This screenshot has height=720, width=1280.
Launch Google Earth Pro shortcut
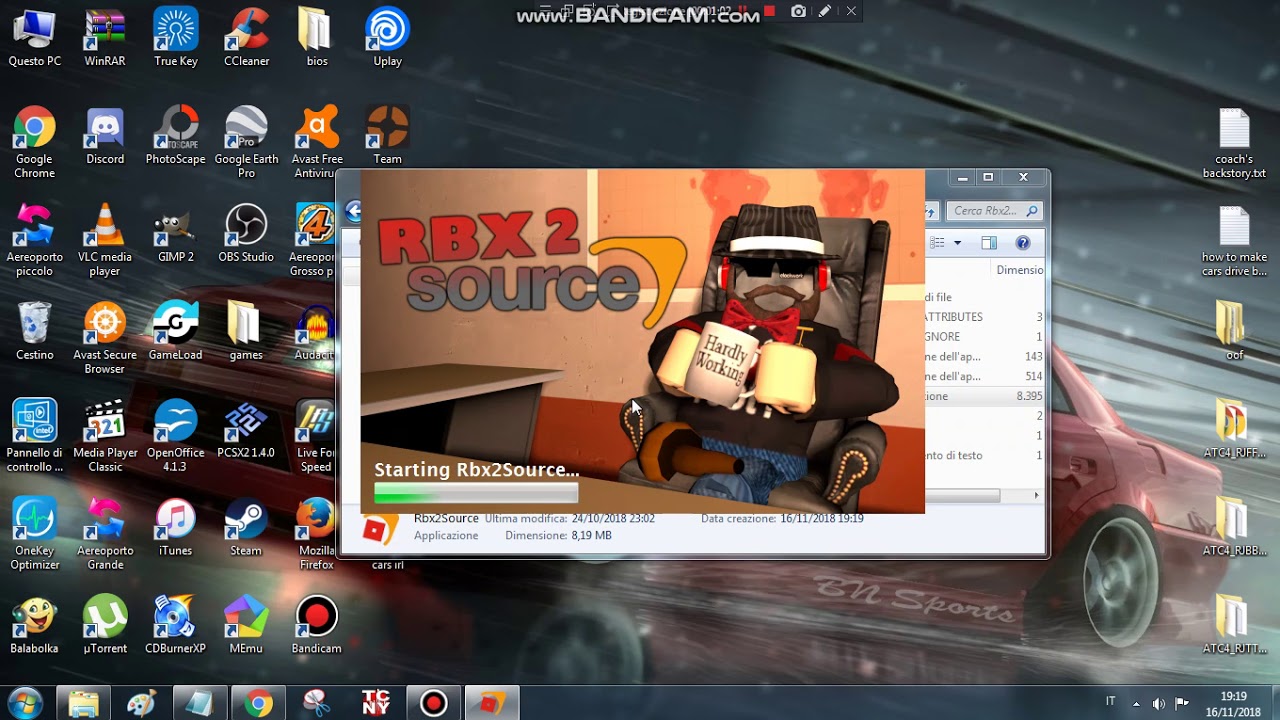(x=246, y=142)
